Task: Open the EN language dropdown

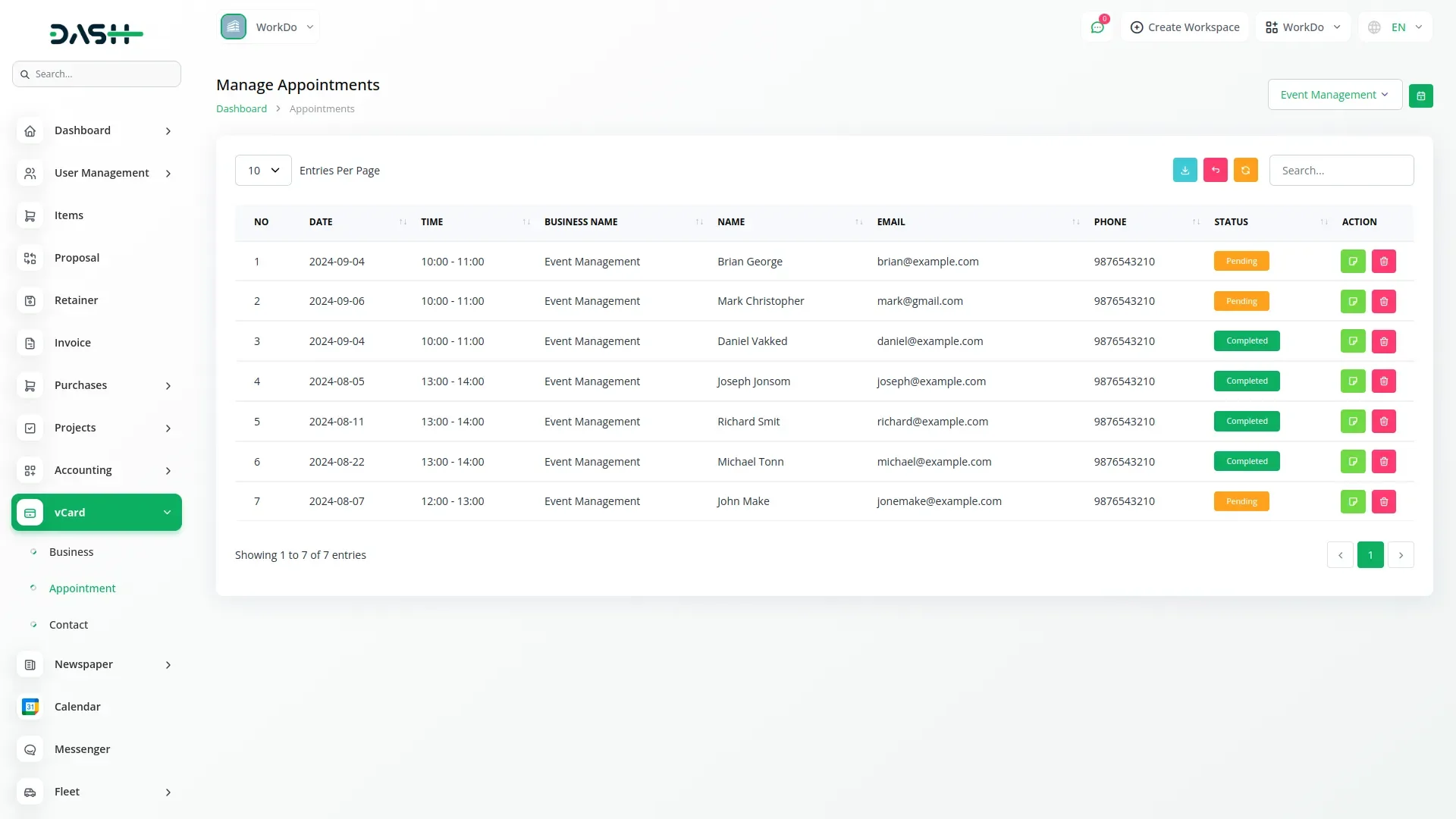Action: click(x=1396, y=27)
